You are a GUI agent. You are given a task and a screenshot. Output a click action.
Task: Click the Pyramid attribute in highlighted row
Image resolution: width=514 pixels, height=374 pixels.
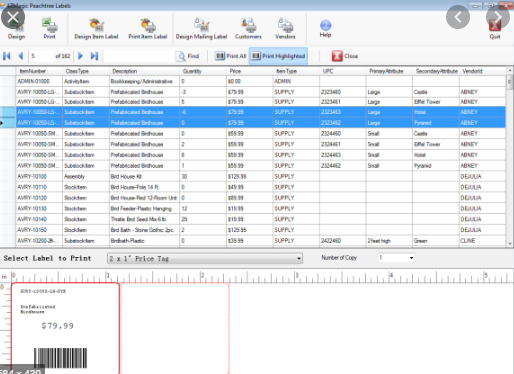pyautogui.click(x=436, y=123)
